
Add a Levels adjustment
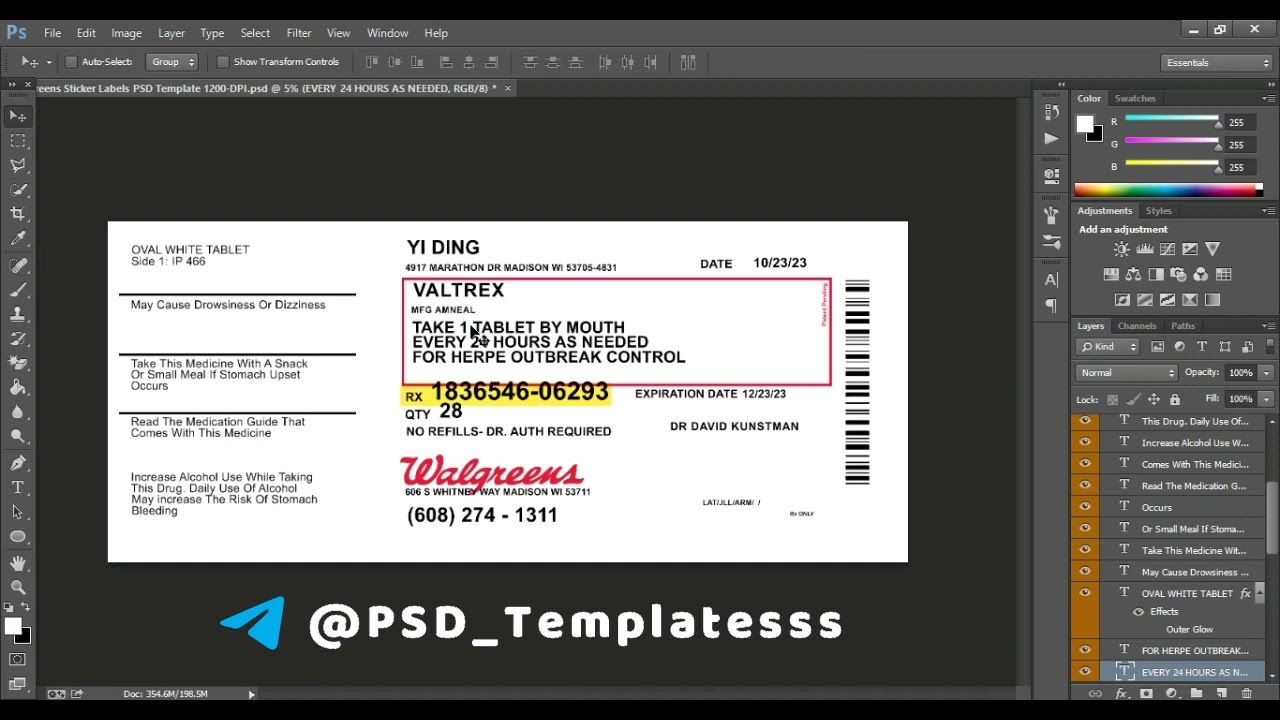1144,249
